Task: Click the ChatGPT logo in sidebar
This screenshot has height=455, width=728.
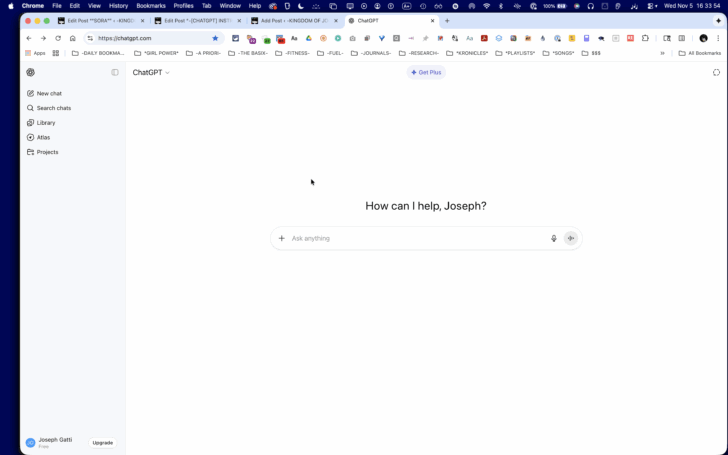Action: coord(31,72)
